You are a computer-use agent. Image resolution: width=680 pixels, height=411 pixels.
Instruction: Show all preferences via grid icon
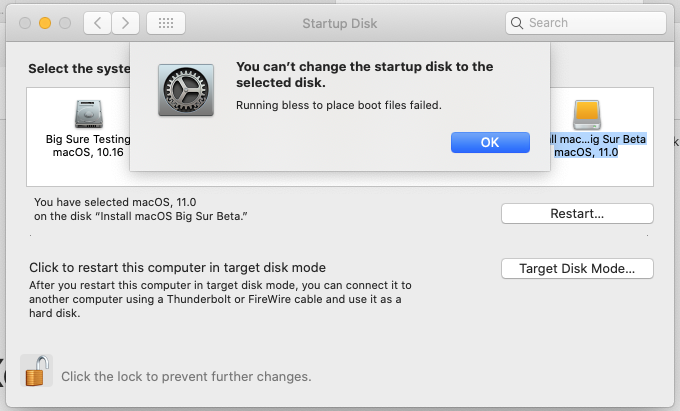click(x=166, y=23)
